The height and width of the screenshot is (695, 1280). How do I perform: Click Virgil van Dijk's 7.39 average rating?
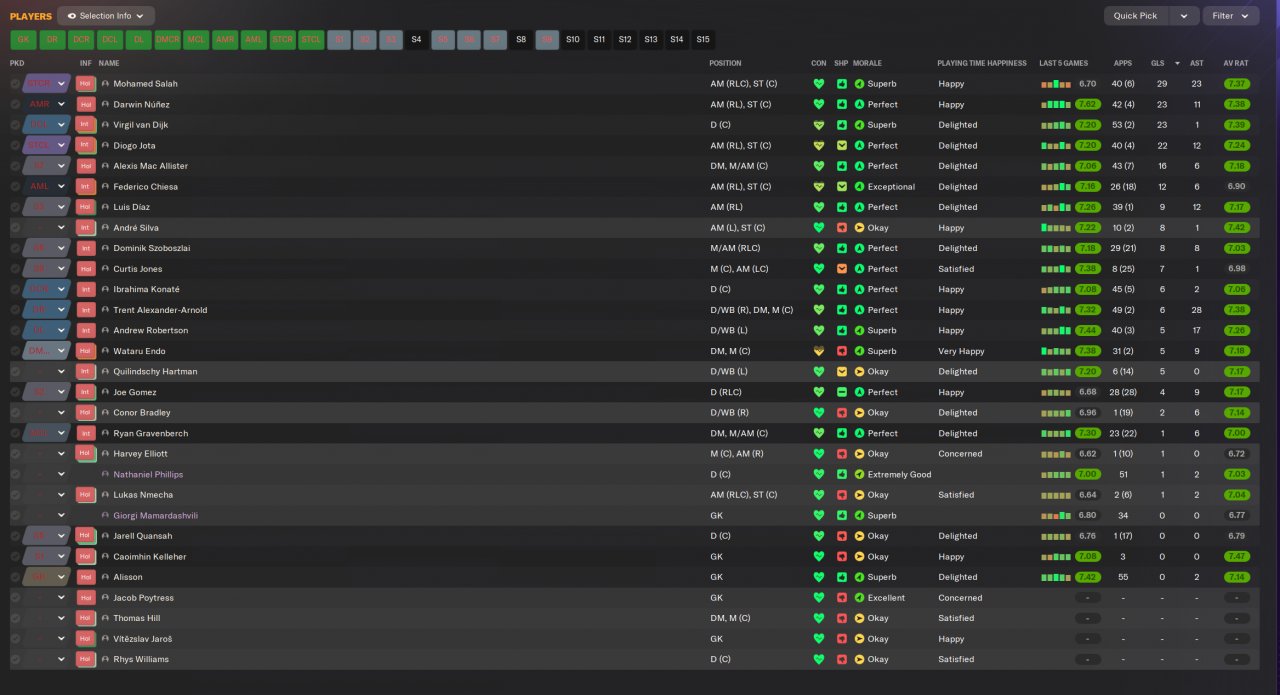(x=1236, y=125)
